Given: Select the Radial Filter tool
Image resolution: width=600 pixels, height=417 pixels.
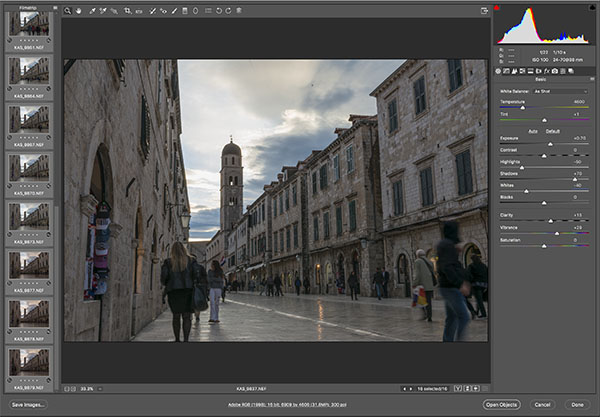Looking at the screenshot, I should click(196, 11).
